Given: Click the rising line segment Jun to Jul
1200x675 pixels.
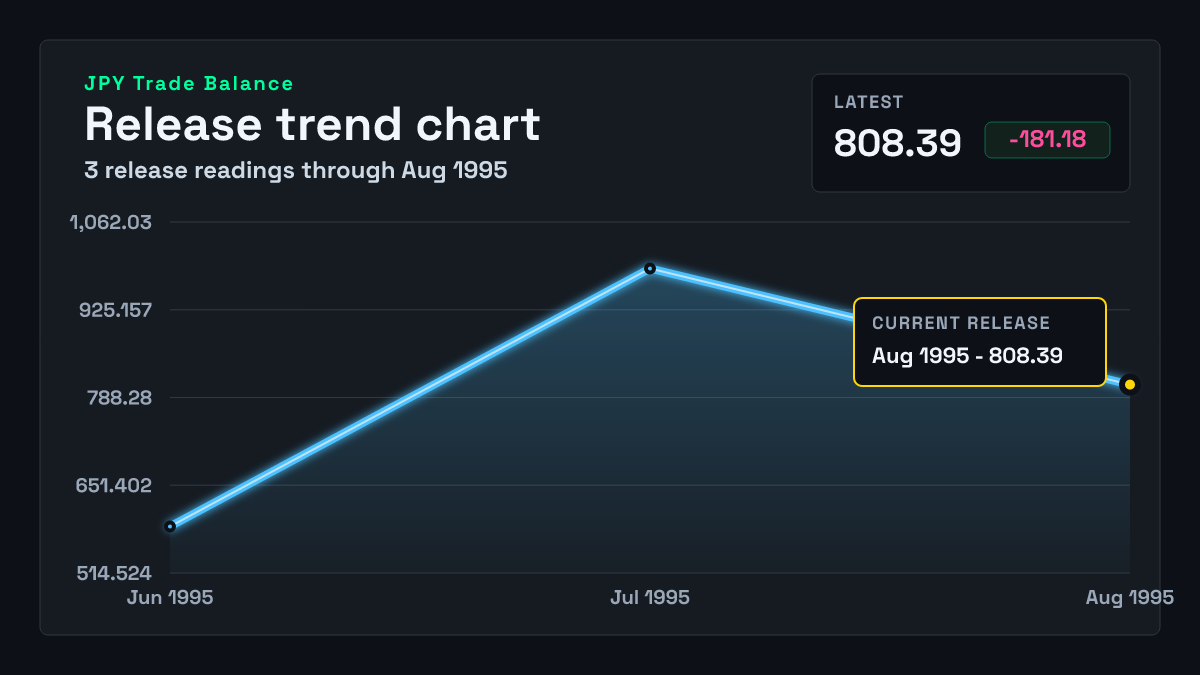Looking at the screenshot, I should [x=410, y=397].
